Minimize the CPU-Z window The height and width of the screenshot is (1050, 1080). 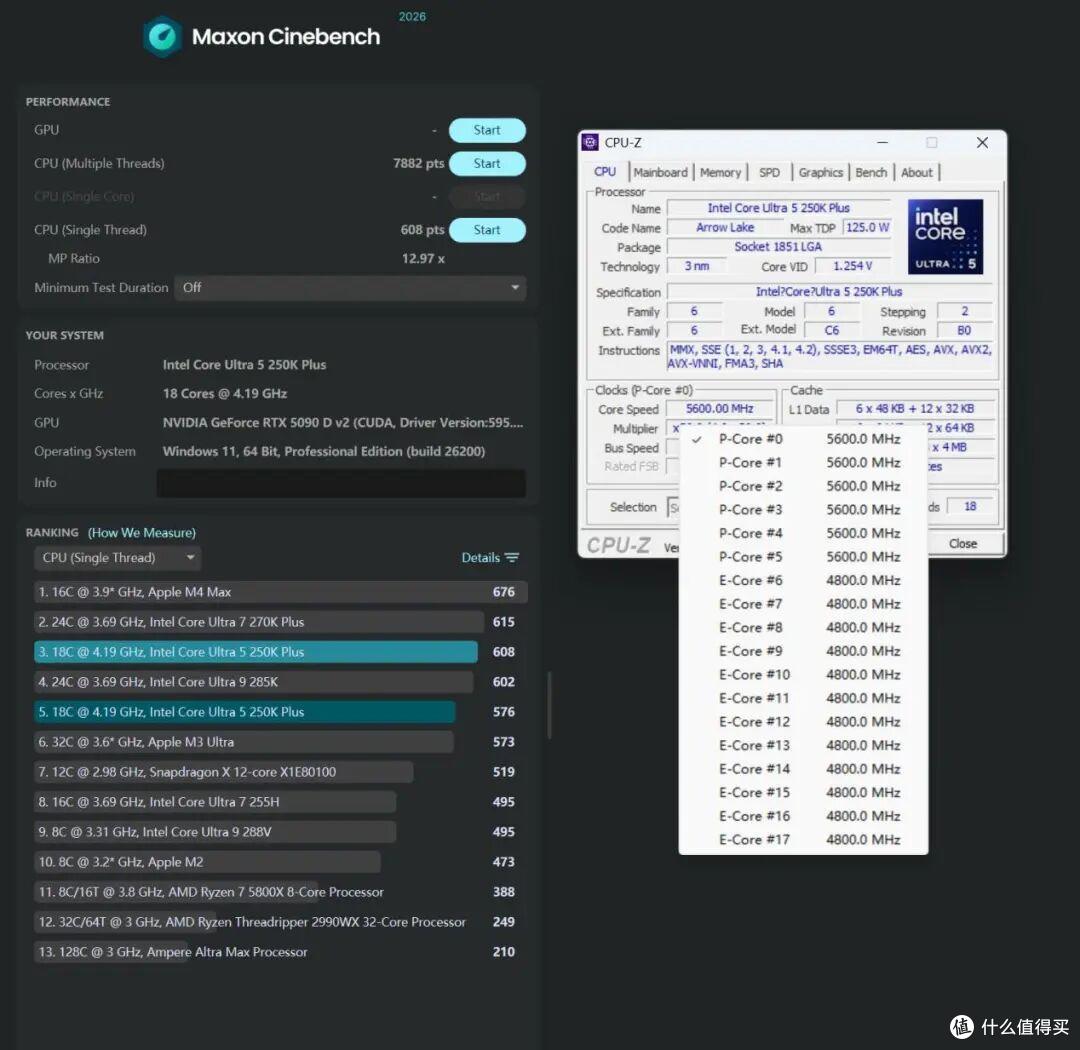882,143
